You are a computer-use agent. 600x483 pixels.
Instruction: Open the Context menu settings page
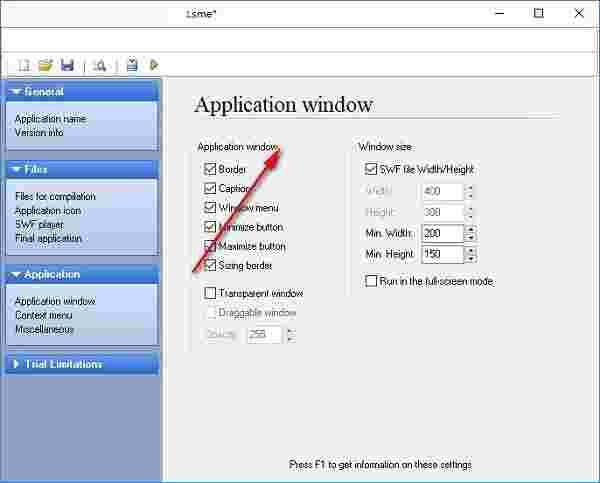44,315
